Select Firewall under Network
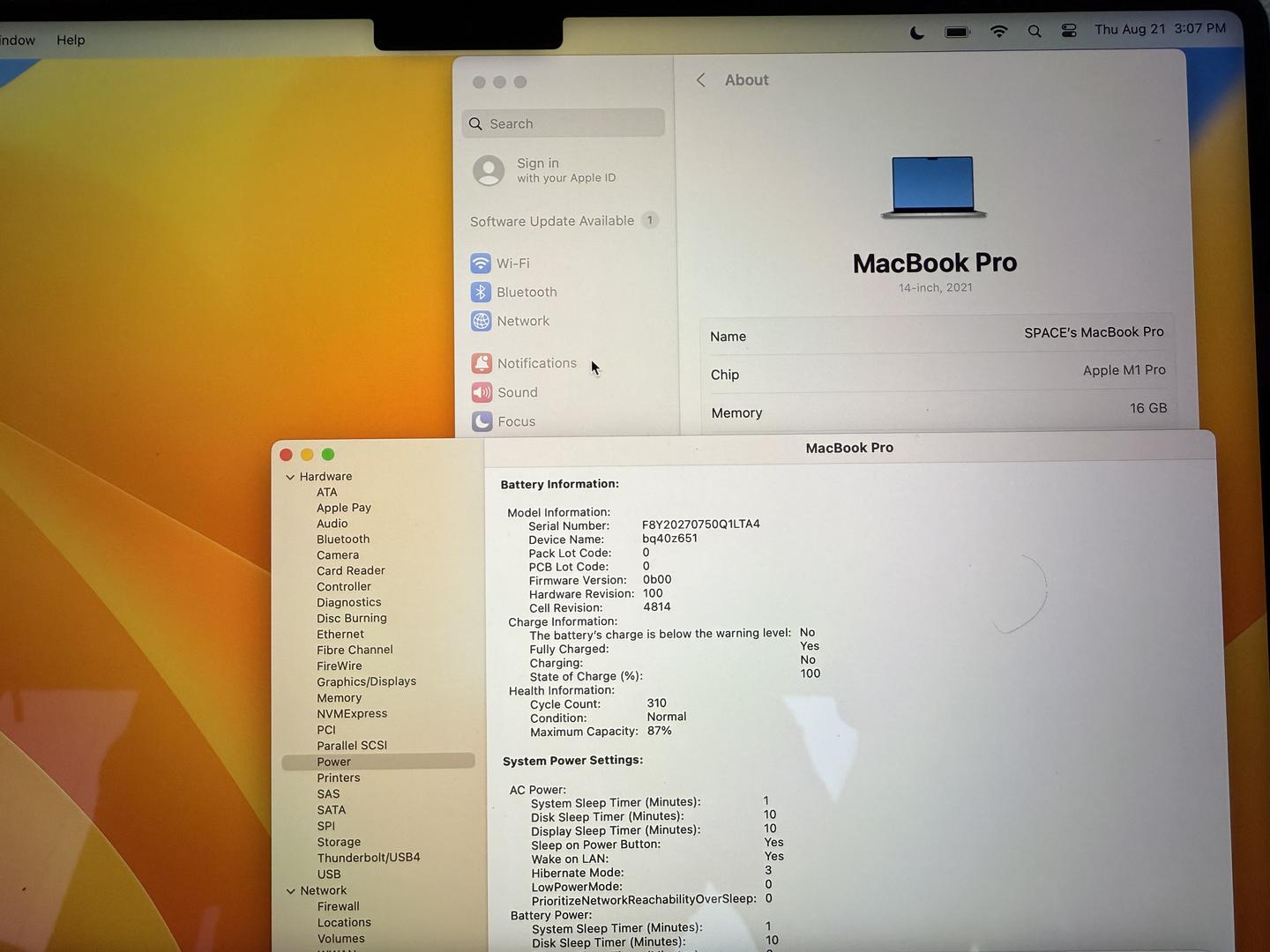Viewport: 1270px width, 952px height. point(339,906)
